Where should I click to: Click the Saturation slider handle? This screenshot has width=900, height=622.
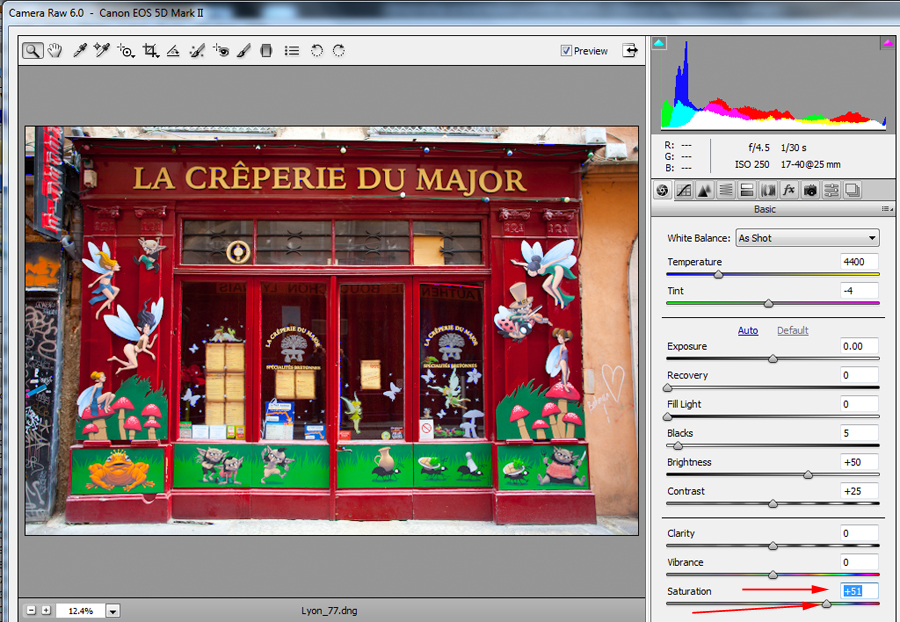coord(827,604)
